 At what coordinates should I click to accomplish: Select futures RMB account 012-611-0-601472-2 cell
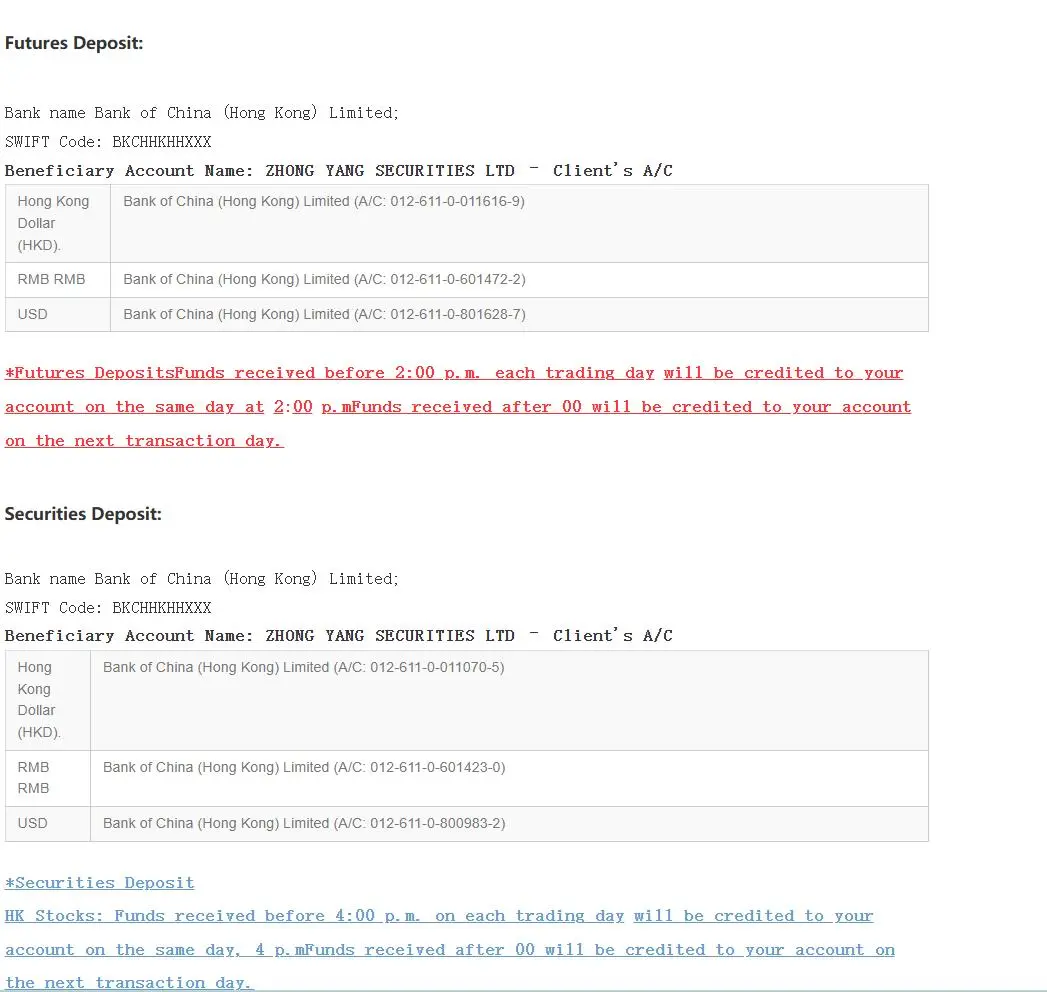pos(519,280)
